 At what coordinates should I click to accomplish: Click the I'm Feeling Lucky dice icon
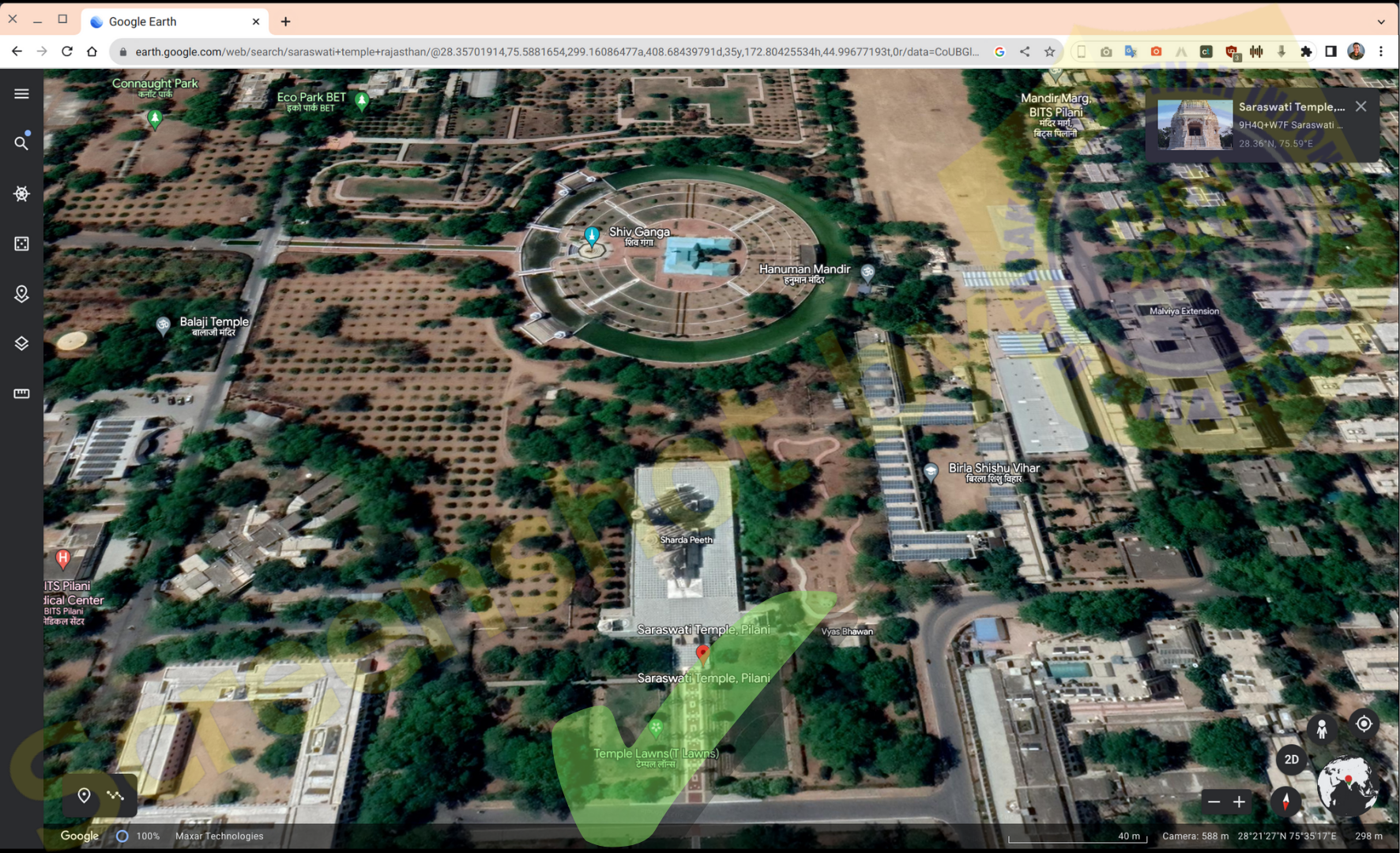[x=21, y=243]
